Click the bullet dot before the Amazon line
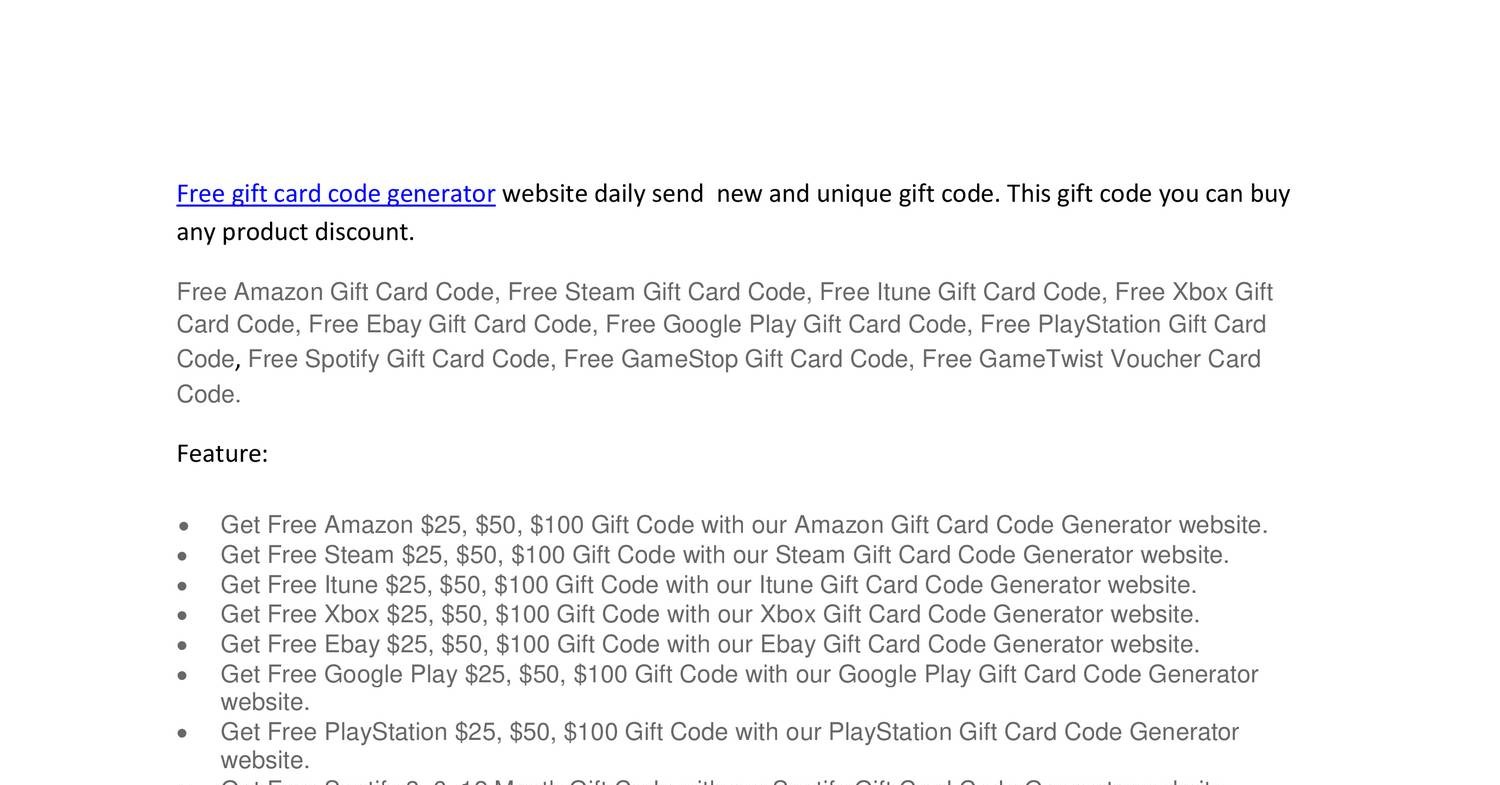Image resolution: width=1500 pixels, height=785 pixels. point(183,526)
